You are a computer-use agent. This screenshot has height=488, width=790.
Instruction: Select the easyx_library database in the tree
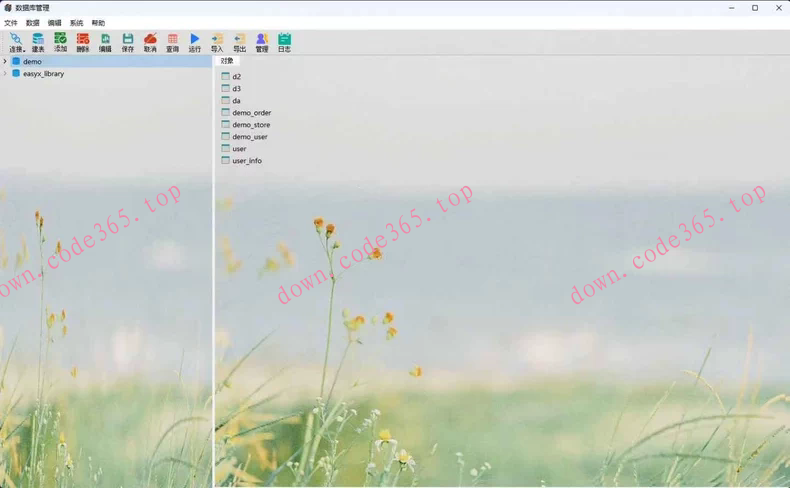(43, 74)
